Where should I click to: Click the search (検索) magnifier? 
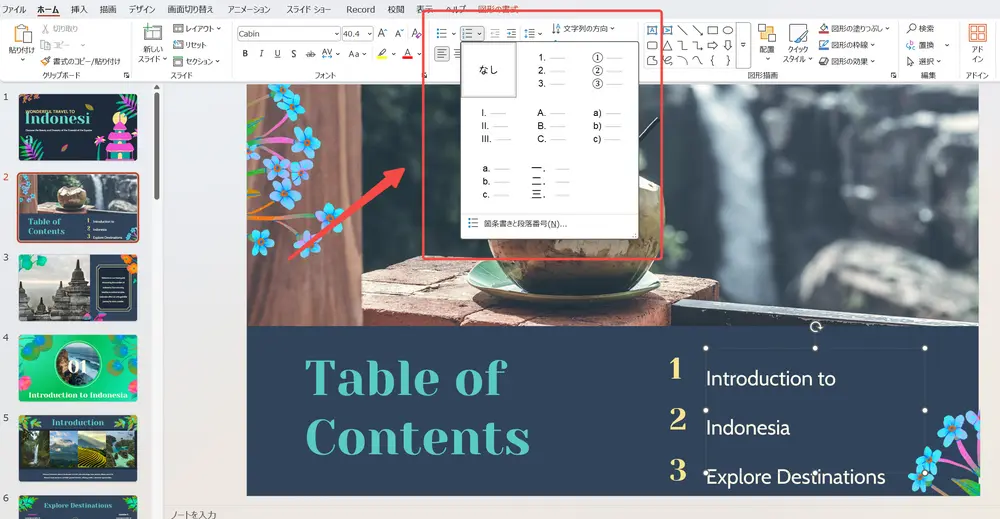tap(911, 28)
